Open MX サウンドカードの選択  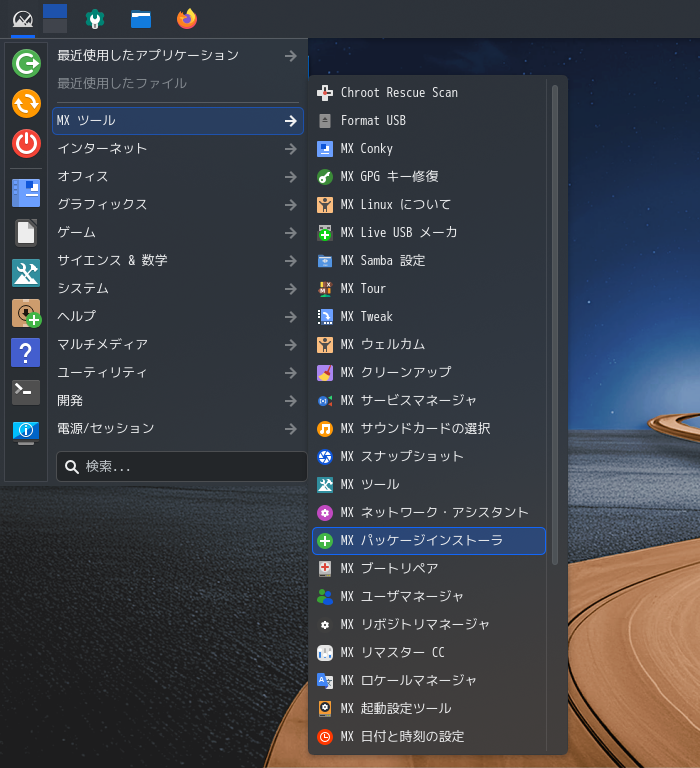(429, 429)
